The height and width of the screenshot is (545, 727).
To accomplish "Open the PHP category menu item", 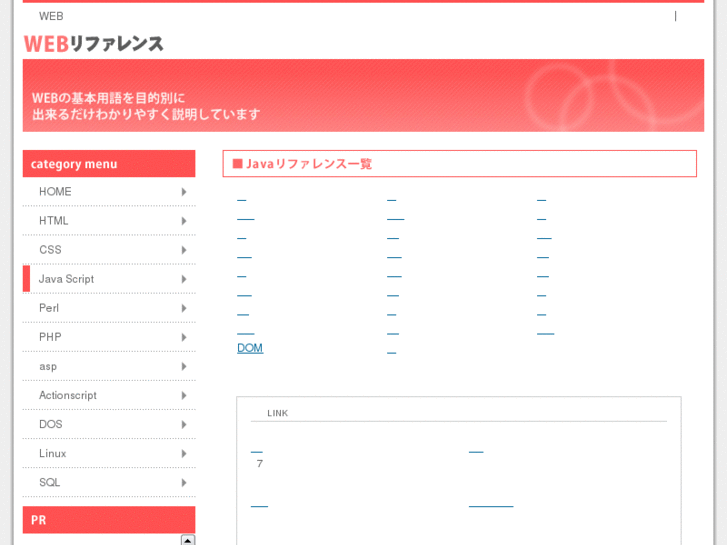I will click(x=109, y=337).
